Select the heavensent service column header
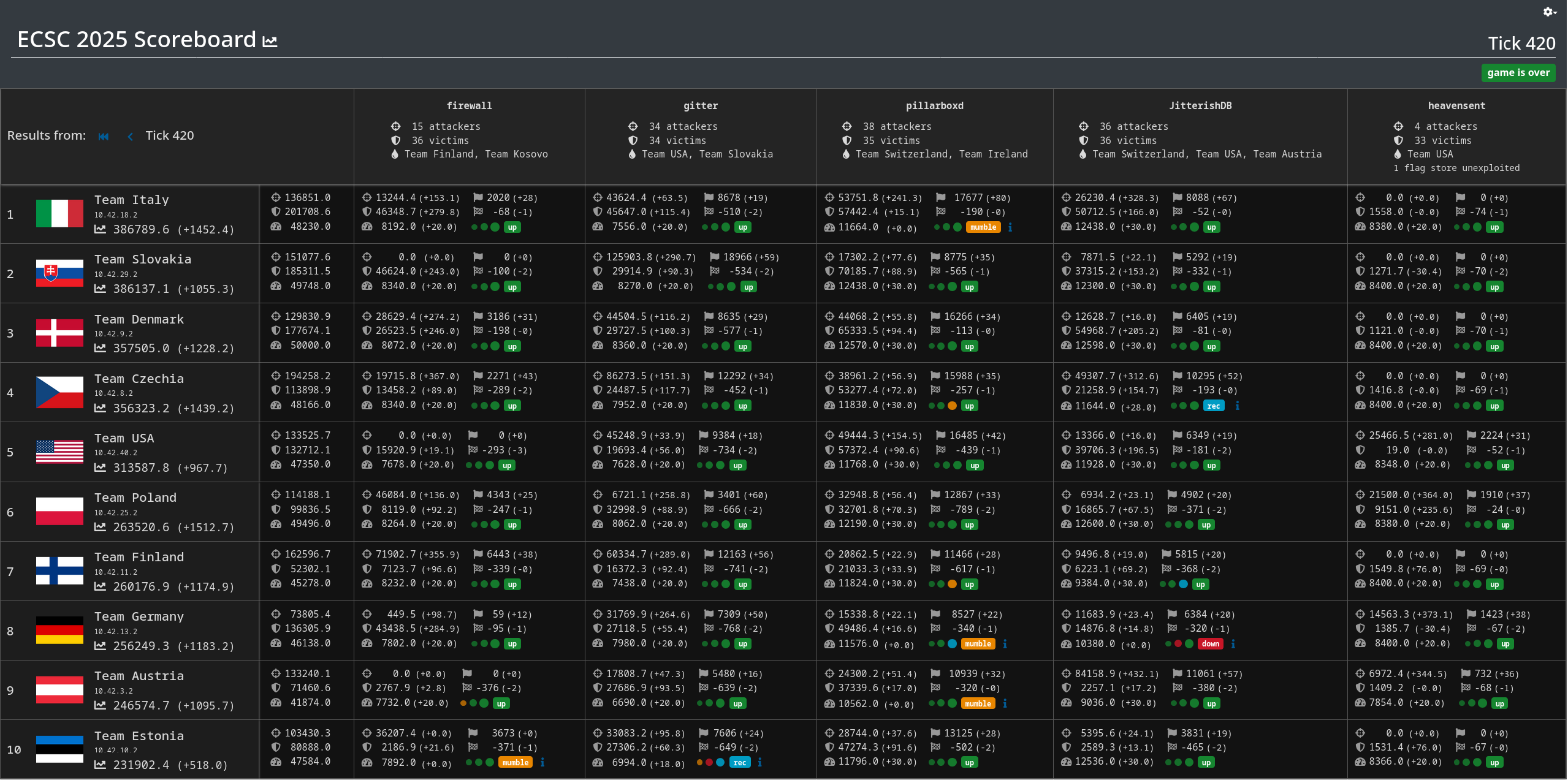Viewport: 1568px width, 780px height. pos(1456,105)
